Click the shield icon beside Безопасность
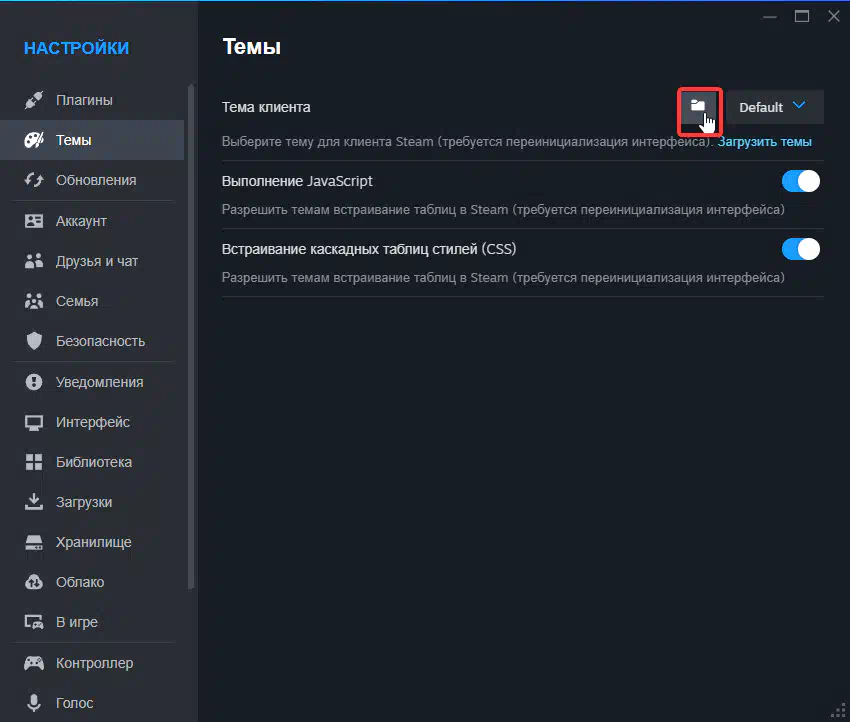 34,341
